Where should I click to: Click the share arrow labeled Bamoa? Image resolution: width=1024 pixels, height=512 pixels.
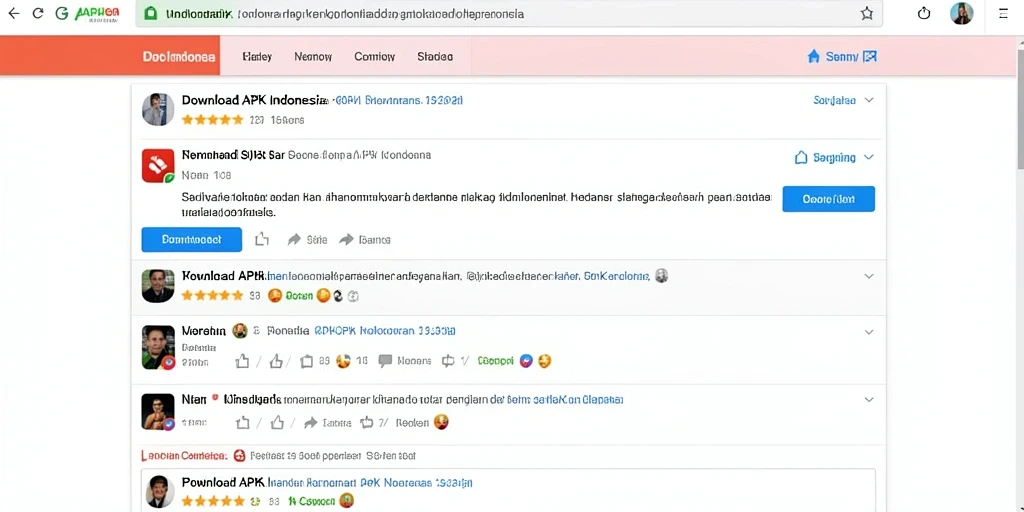click(346, 240)
